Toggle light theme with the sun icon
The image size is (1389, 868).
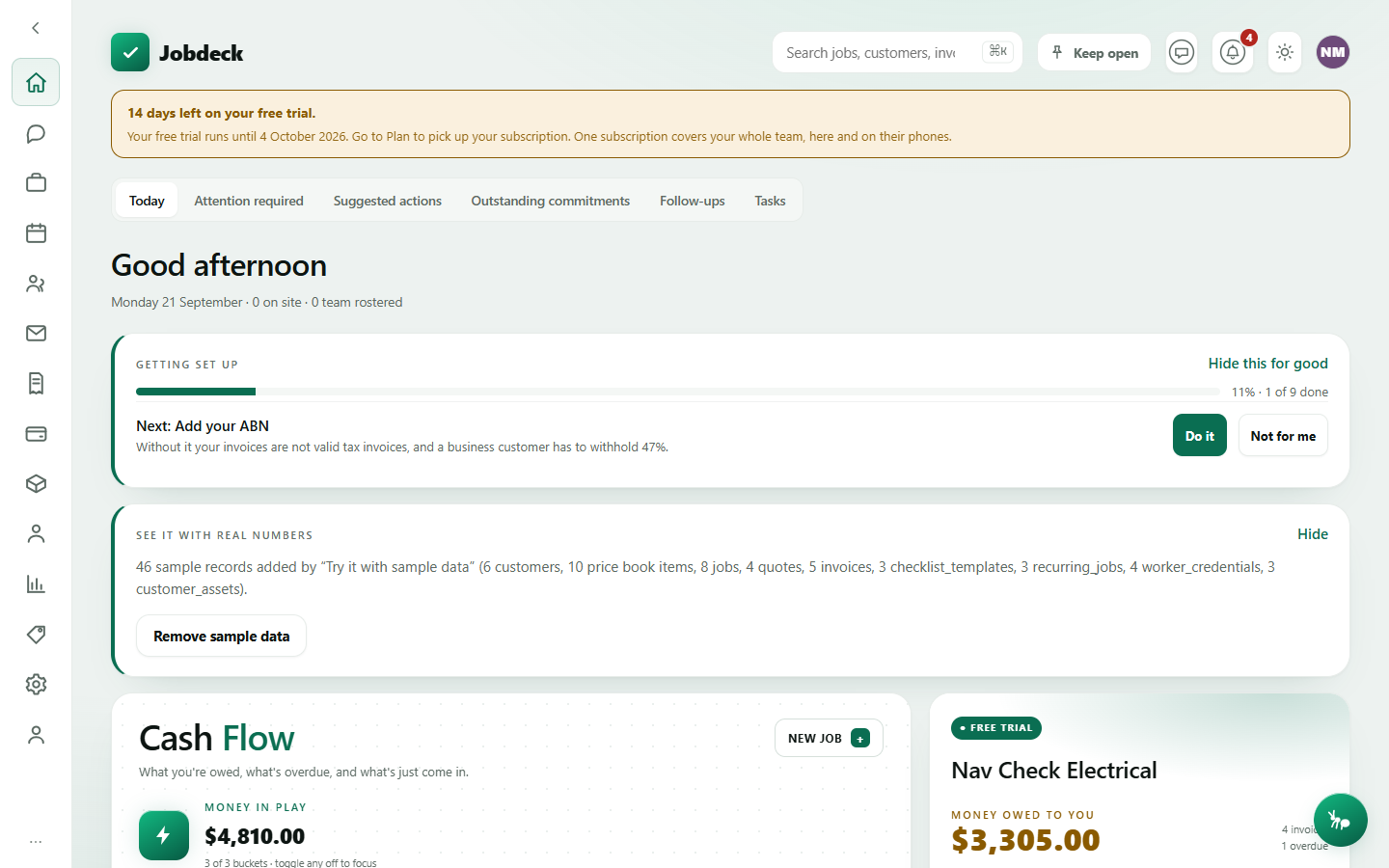point(1285,52)
